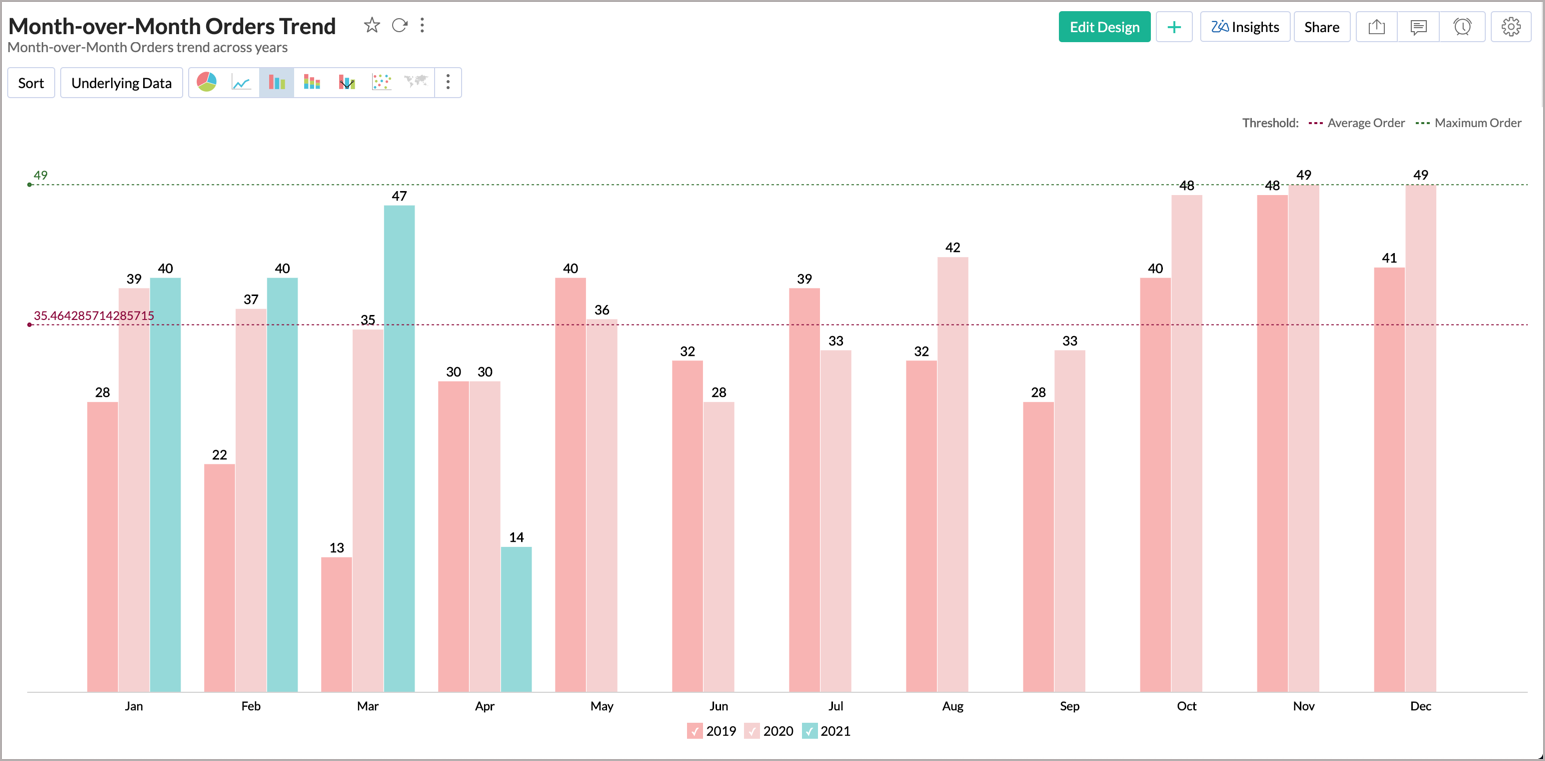Open report settings via gear icon
1545x761 pixels.
point(1510,27)
